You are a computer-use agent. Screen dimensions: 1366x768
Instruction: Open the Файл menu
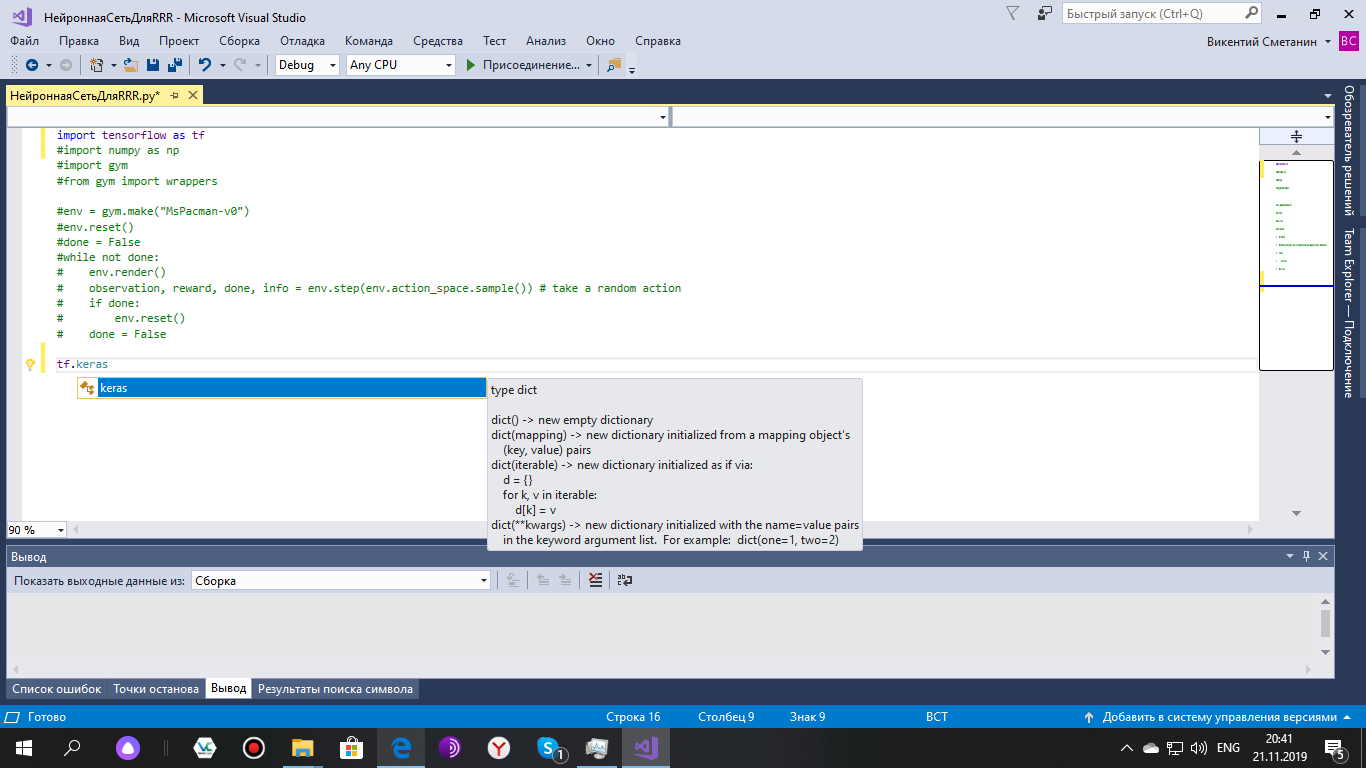coord(25,41)
